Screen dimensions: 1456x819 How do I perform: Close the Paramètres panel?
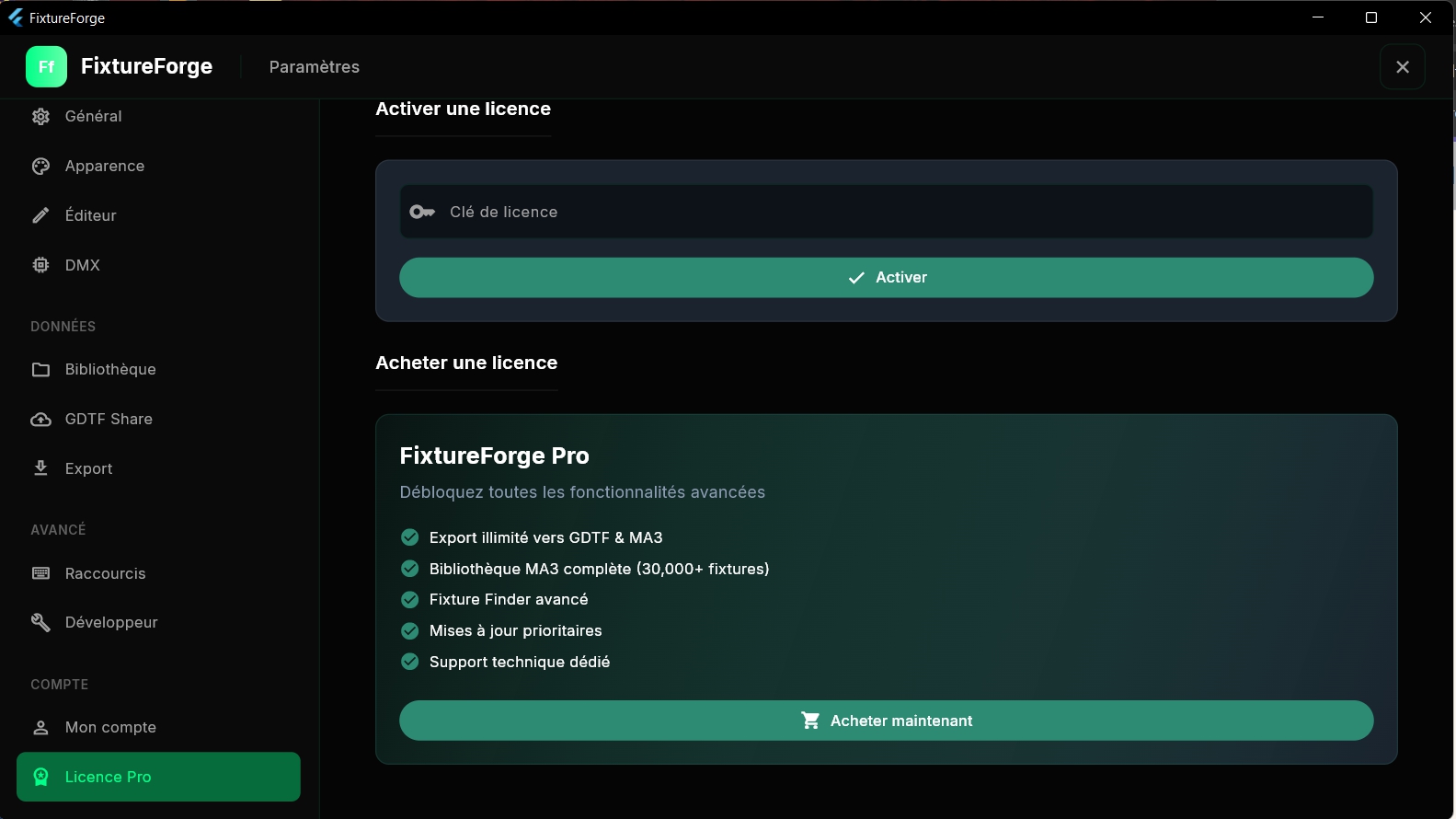1403,66
